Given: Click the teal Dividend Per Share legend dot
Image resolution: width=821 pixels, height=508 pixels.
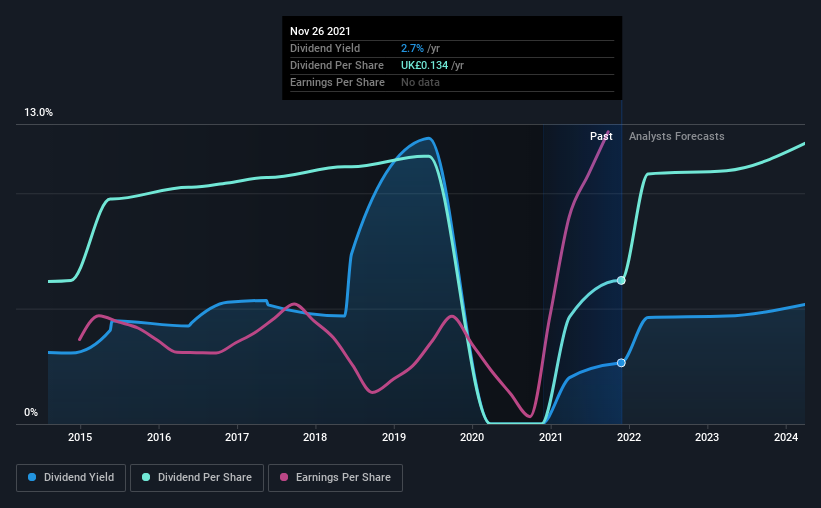Looking at the screenshot, I should (146, 477).
